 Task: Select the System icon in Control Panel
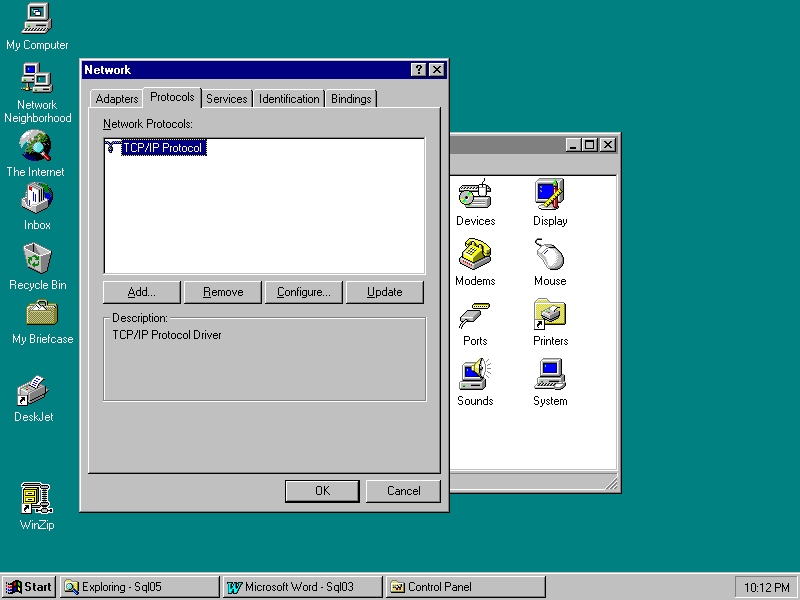click(550, 376)
